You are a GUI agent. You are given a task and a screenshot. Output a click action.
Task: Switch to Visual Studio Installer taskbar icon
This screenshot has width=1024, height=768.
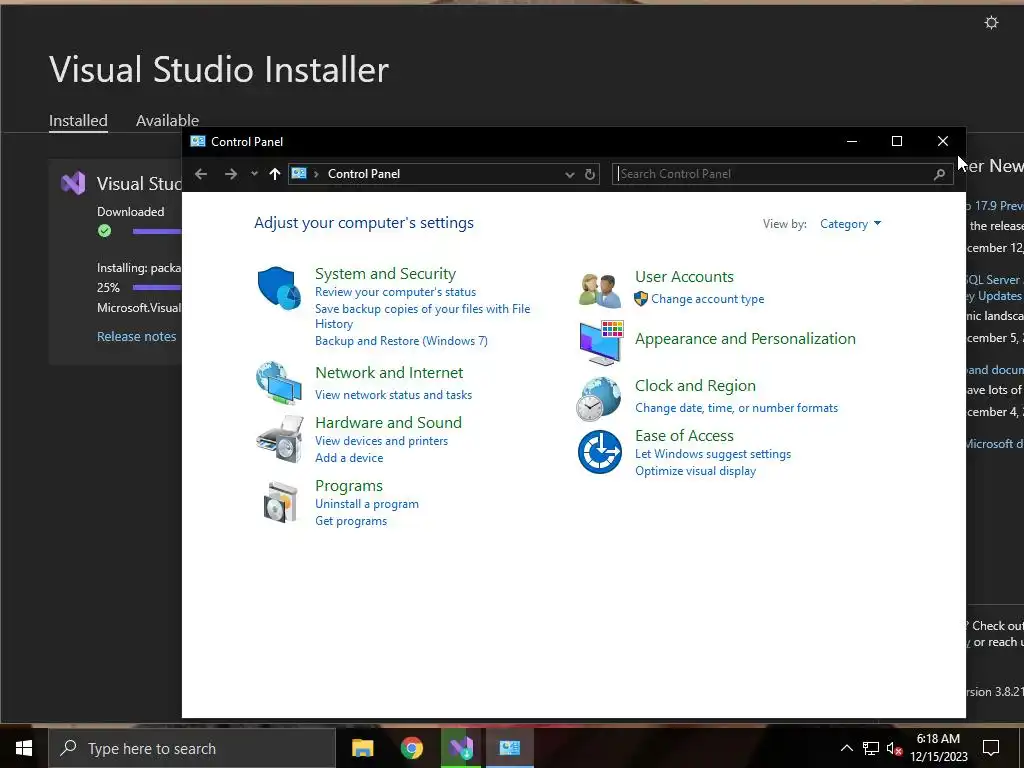[460, 748]
